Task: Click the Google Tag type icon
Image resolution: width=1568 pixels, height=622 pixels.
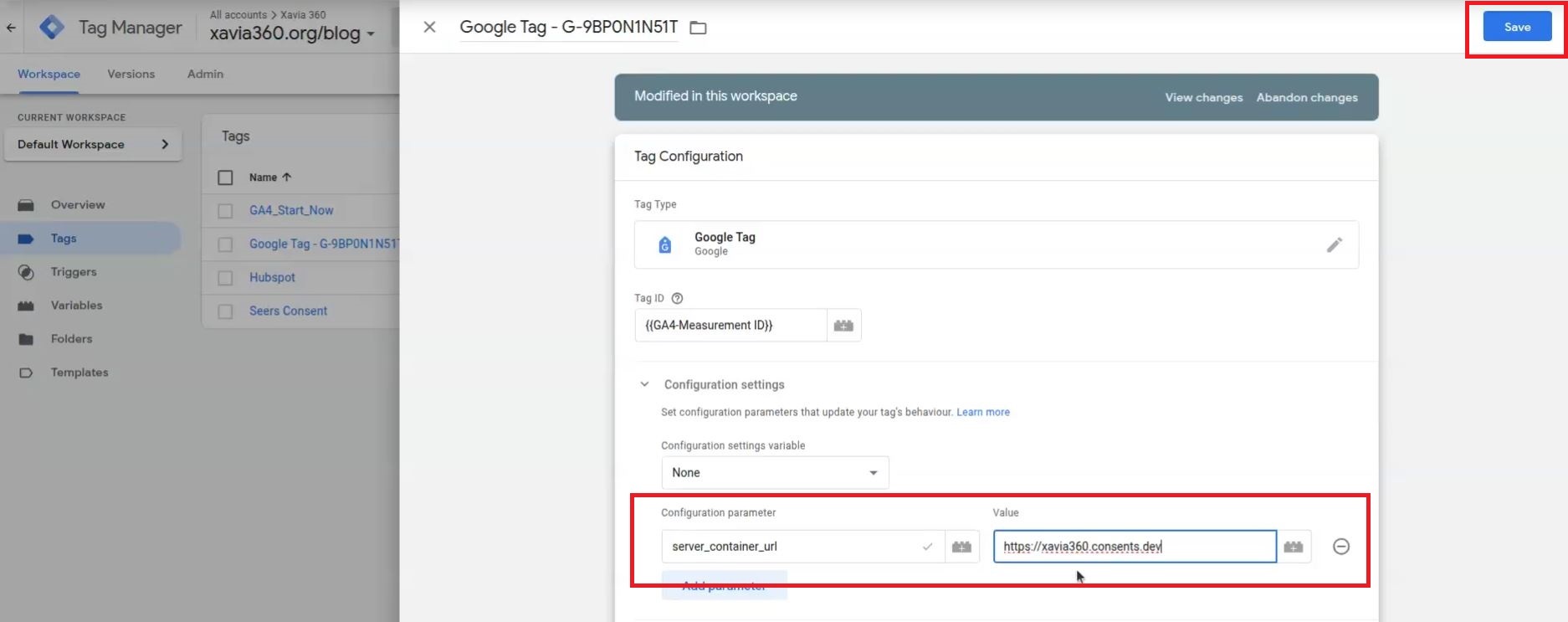Action: [664, 244]
